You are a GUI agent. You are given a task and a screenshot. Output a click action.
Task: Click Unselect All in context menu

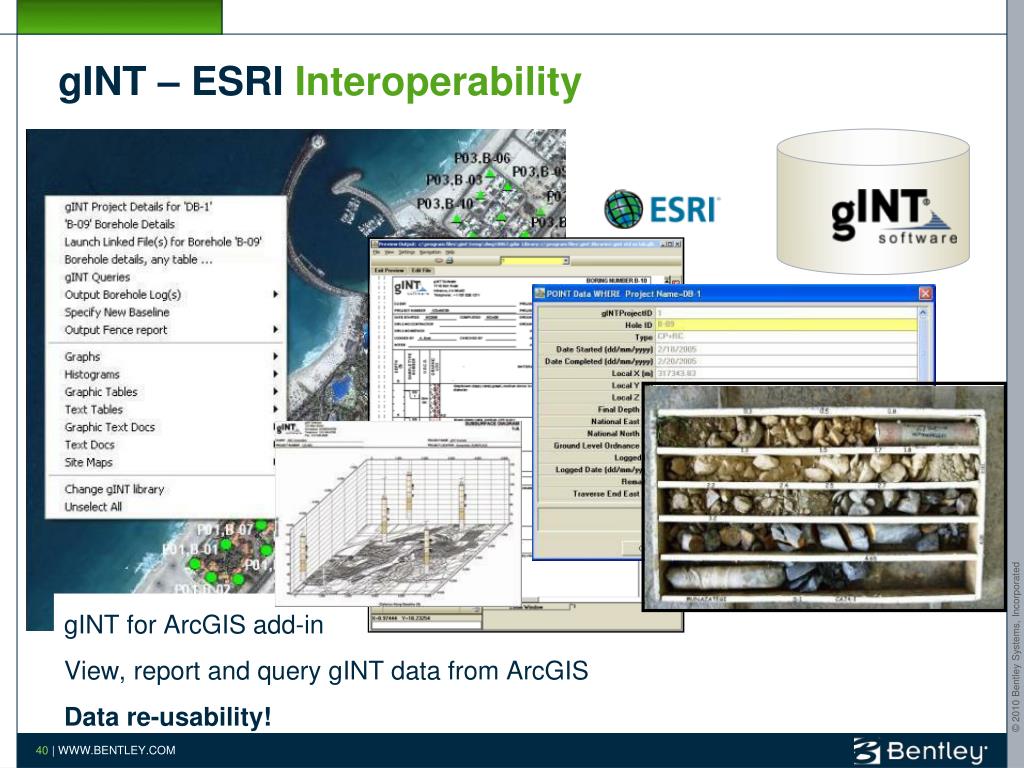click(93, 507)
